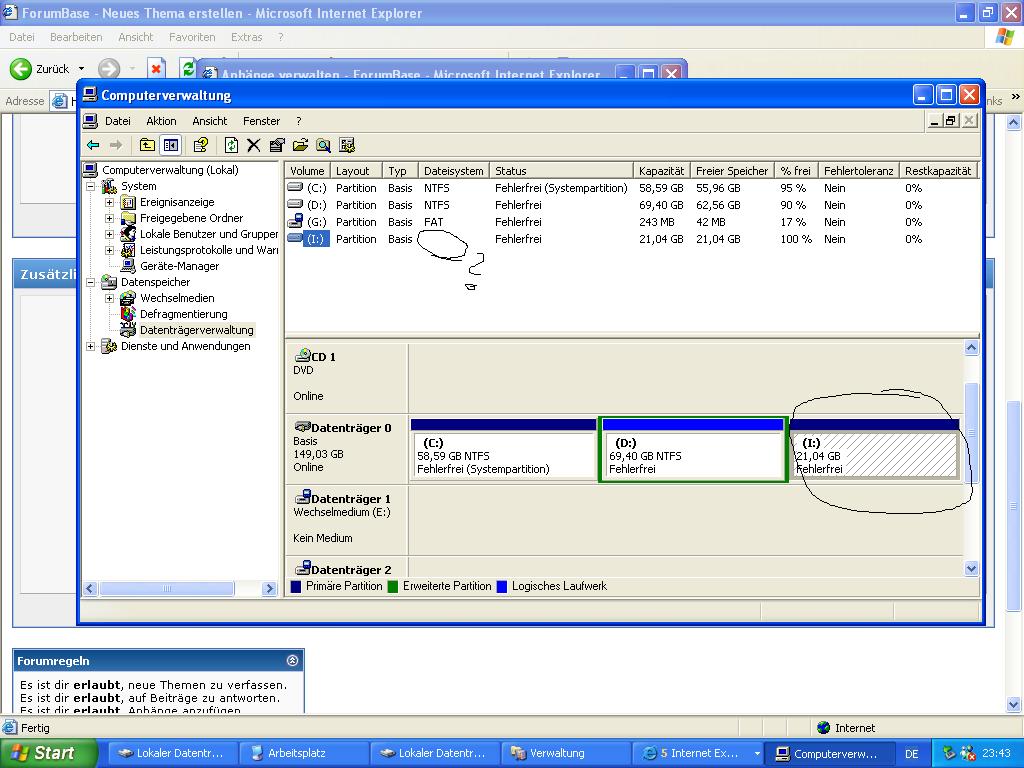Click the open folder toolbar icon
Viewport: 1024px width, 768px height.
point(300,145)
